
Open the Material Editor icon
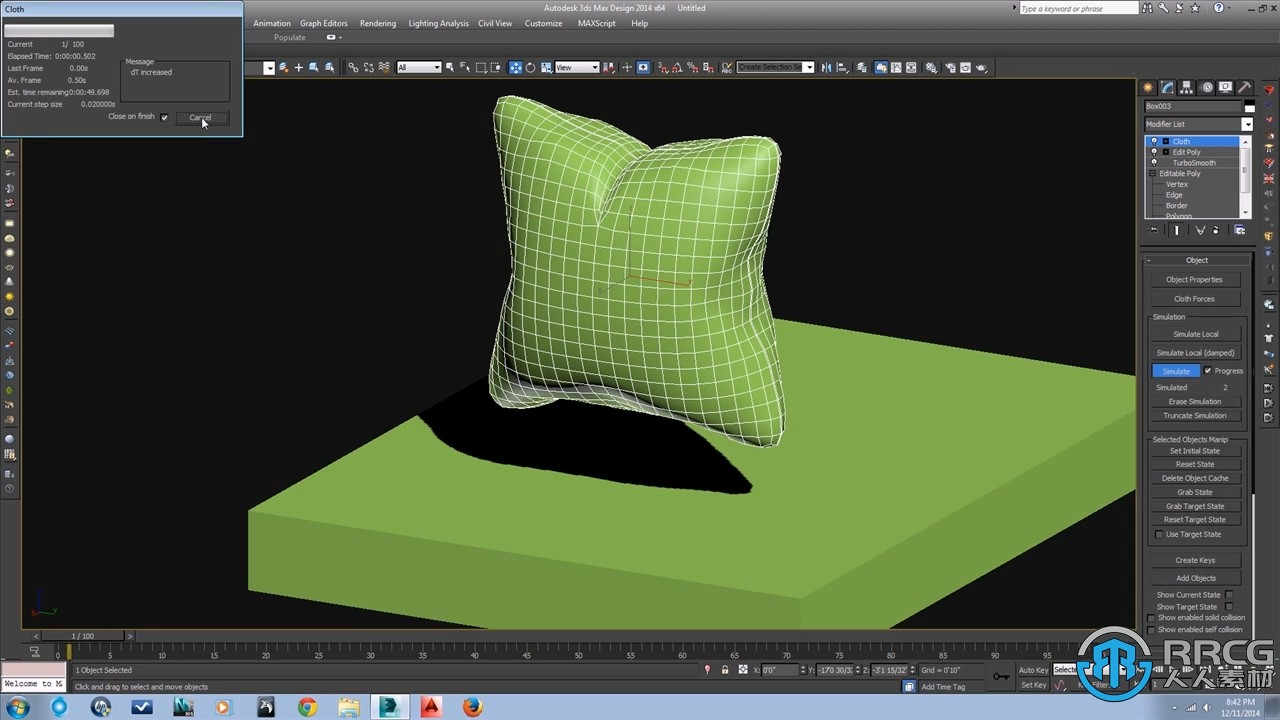coord(931,67)
